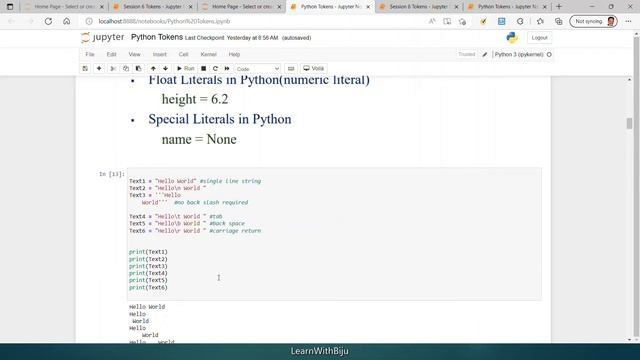The width and height of the screenshot is (640, 360).
Task: Place cursor on the Text4 tab line
Action: click(176, 217)
